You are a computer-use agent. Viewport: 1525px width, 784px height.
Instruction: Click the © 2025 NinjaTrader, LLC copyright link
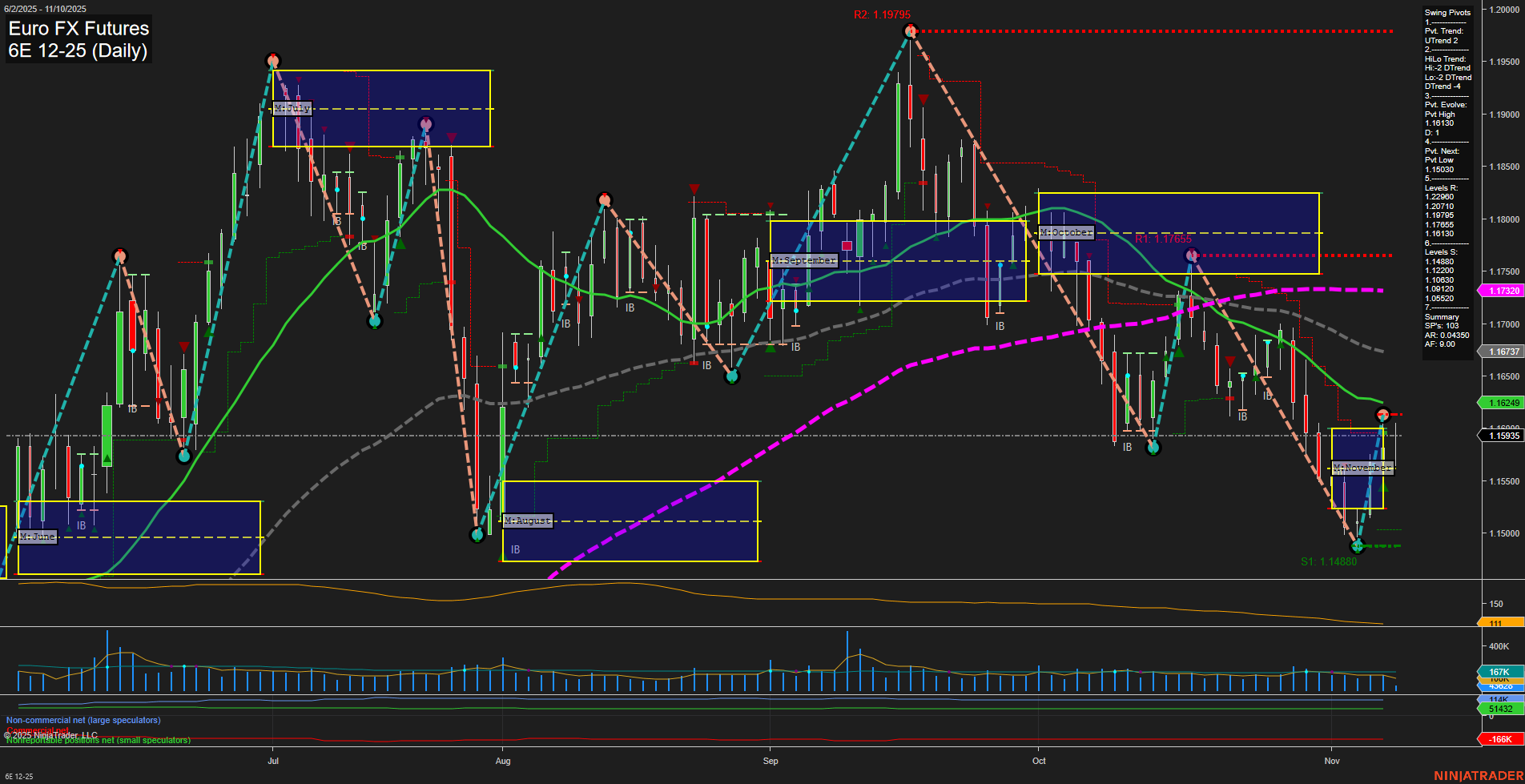53,733
